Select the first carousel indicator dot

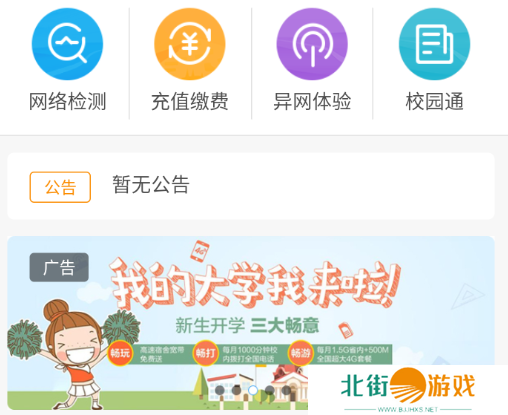220,390
